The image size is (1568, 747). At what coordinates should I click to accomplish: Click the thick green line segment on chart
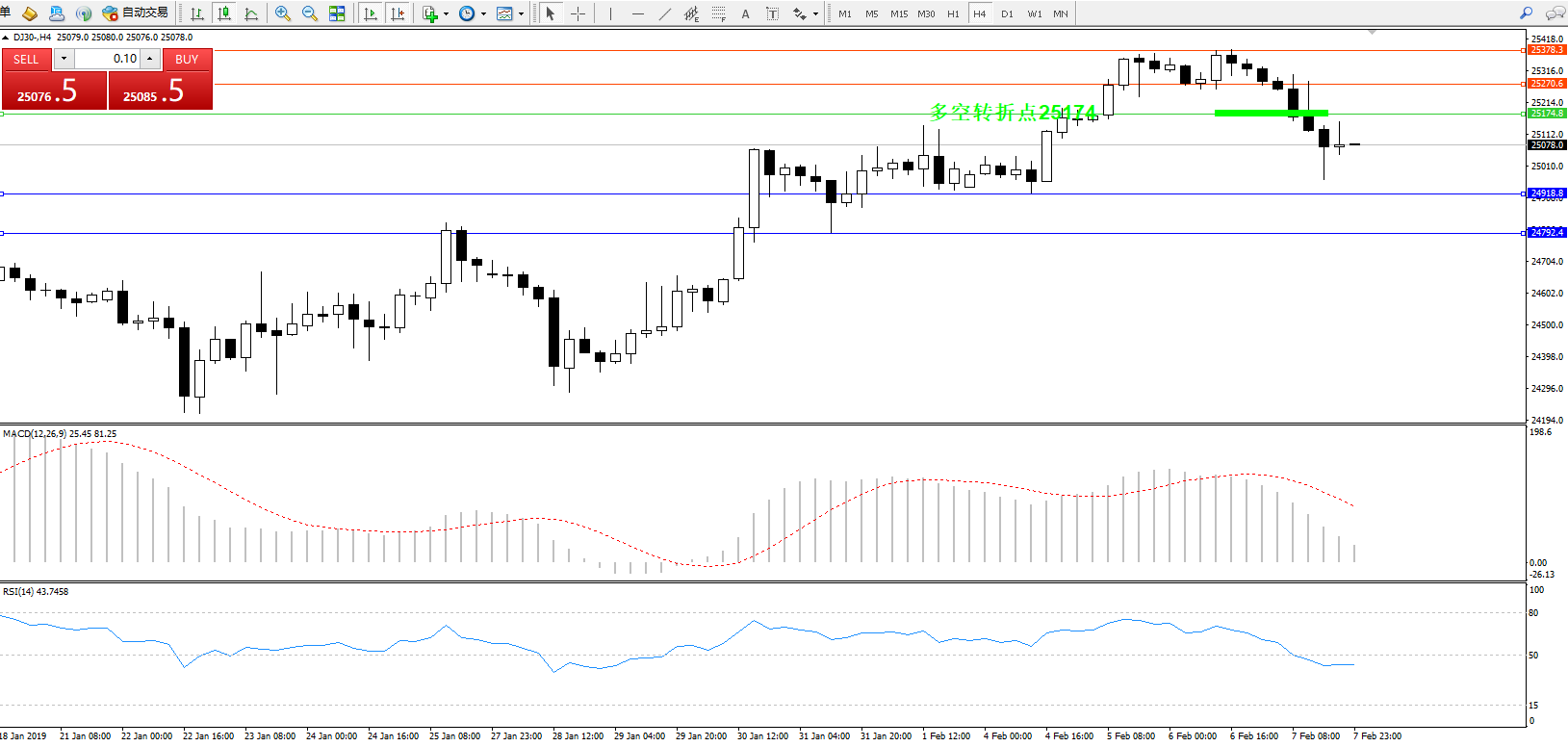coord(1271,113)
